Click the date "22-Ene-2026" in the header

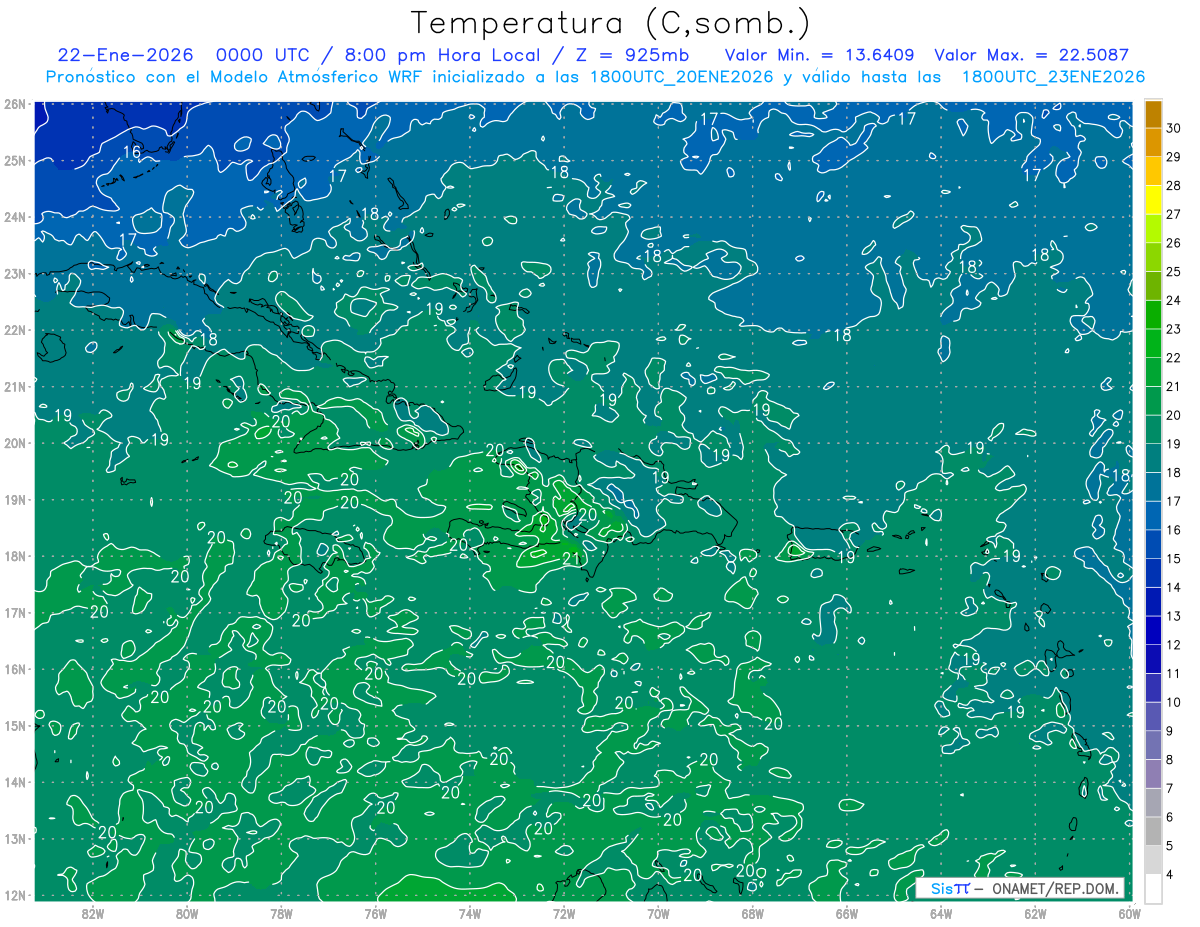click(x=123, y=56)
